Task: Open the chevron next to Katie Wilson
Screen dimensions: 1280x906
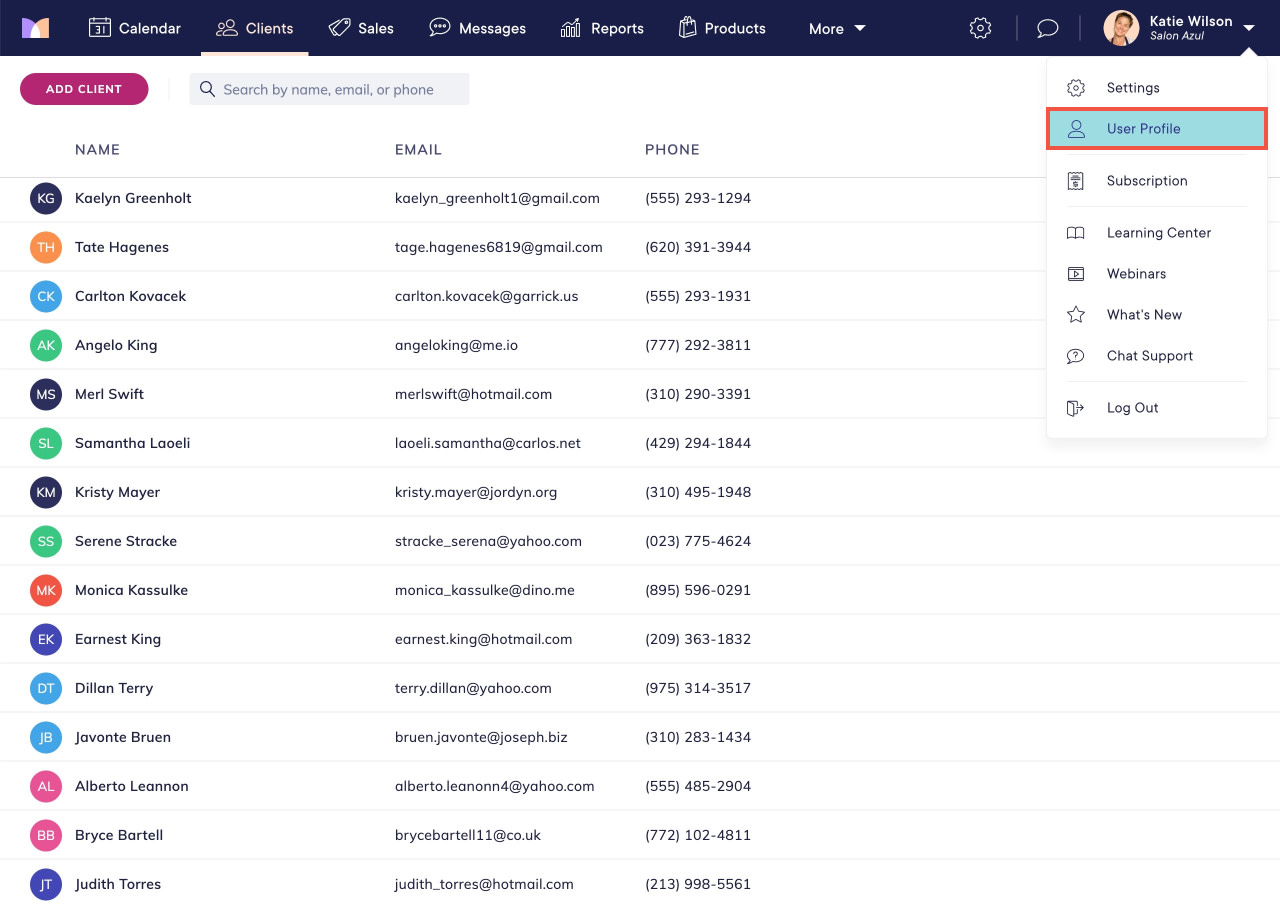Action: point(1251,28)
